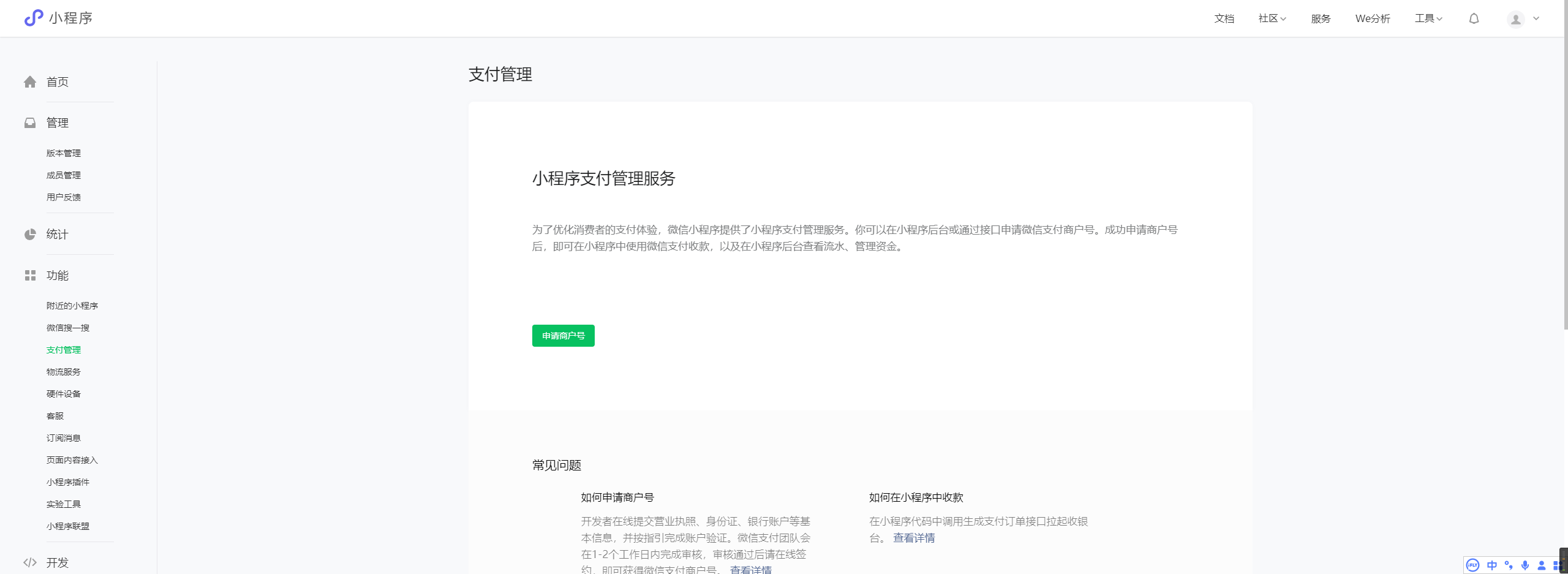Expand the 社区 dropdown menu
The width and height of the screenshot is (1568, 574).
[x=1272, y=18]
